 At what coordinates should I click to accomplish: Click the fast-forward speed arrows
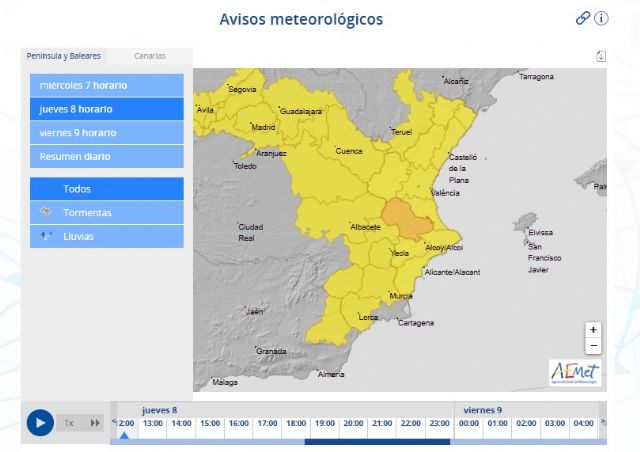pos(95,423)
